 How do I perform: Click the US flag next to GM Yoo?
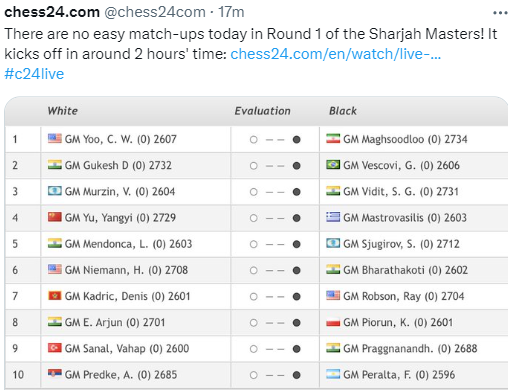click(54, 138)
